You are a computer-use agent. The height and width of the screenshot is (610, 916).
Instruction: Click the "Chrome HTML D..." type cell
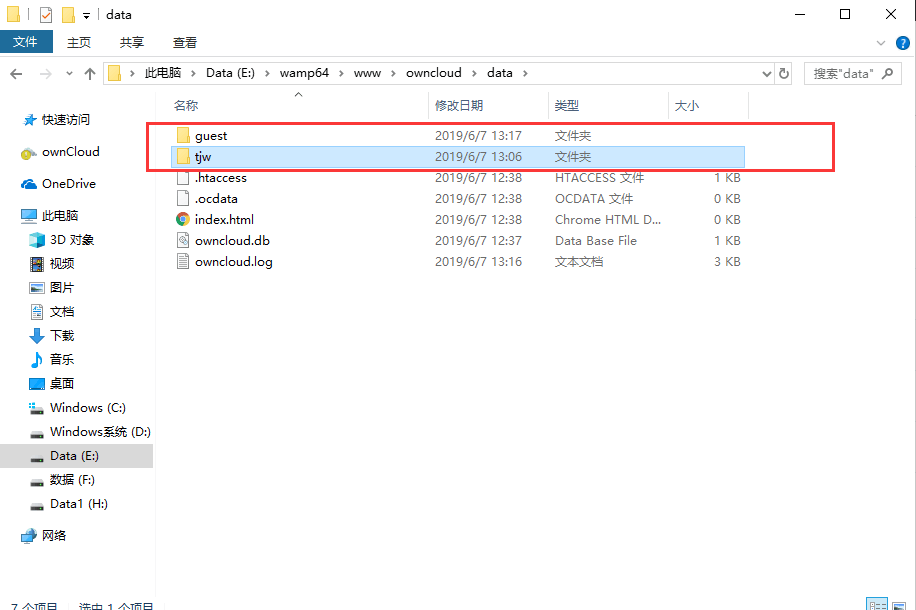608,220
